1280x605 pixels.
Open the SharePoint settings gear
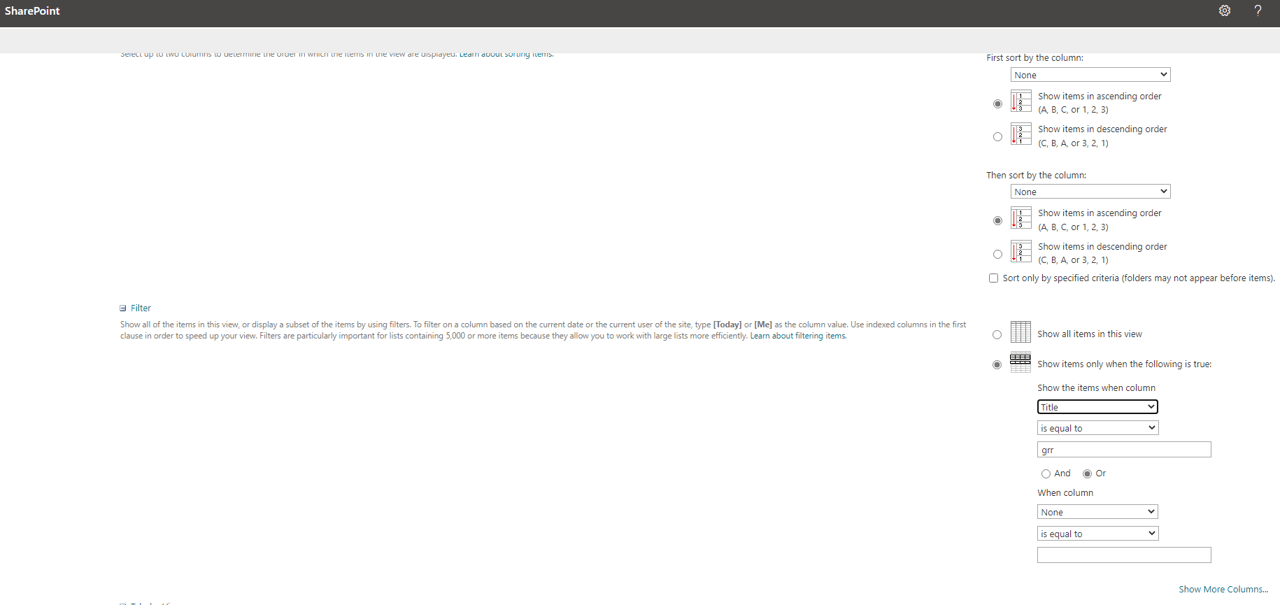(x=1225, y=11)
